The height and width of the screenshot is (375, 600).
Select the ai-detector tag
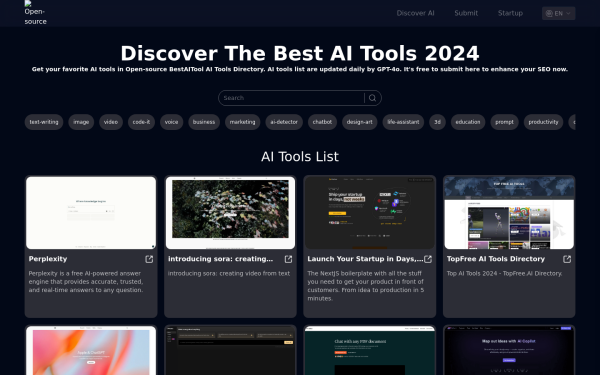[x=284, y=122]
